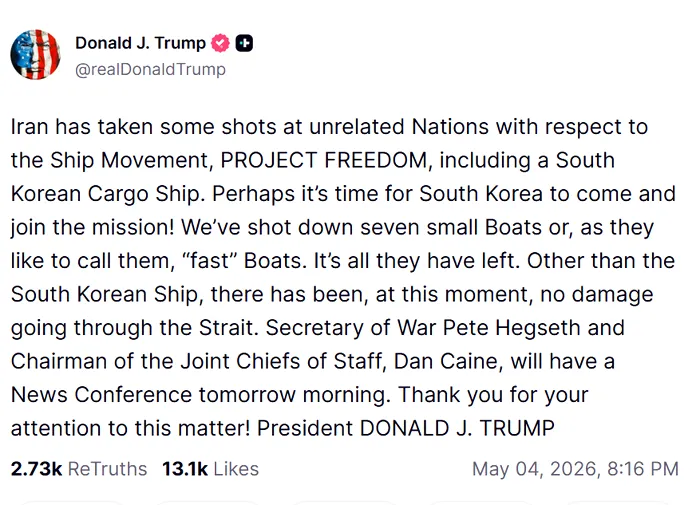Click the words News Conference in post
Screen dimensions: 700x505
click(101, 395)
